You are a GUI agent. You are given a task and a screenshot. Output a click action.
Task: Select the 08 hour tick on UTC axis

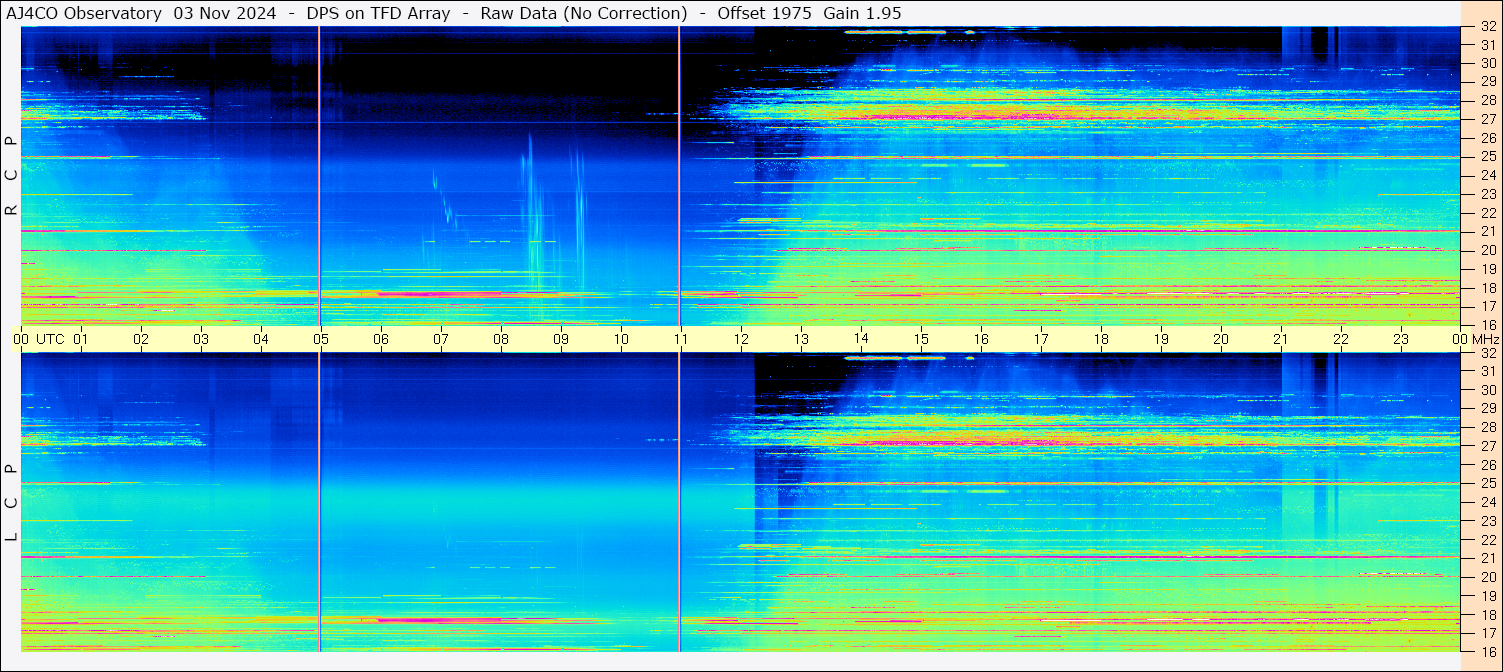pos(501,339)
